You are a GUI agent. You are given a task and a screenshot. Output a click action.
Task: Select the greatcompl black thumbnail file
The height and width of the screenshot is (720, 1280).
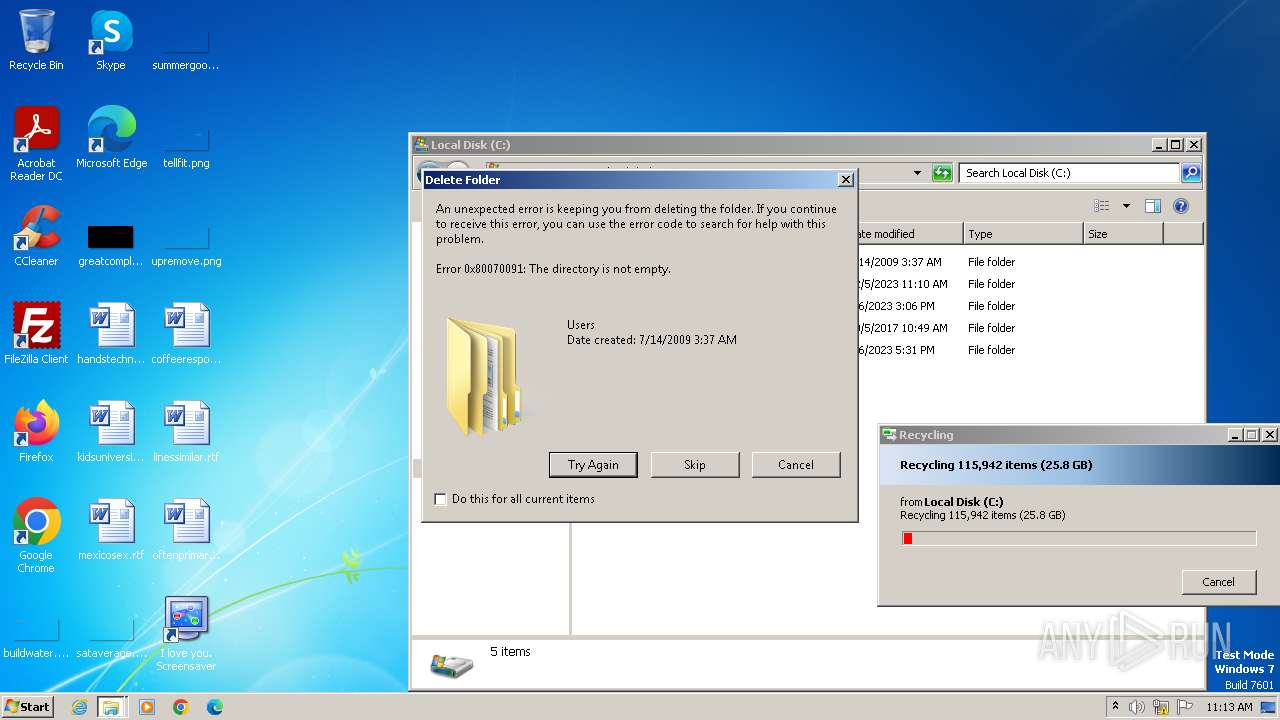111,245
